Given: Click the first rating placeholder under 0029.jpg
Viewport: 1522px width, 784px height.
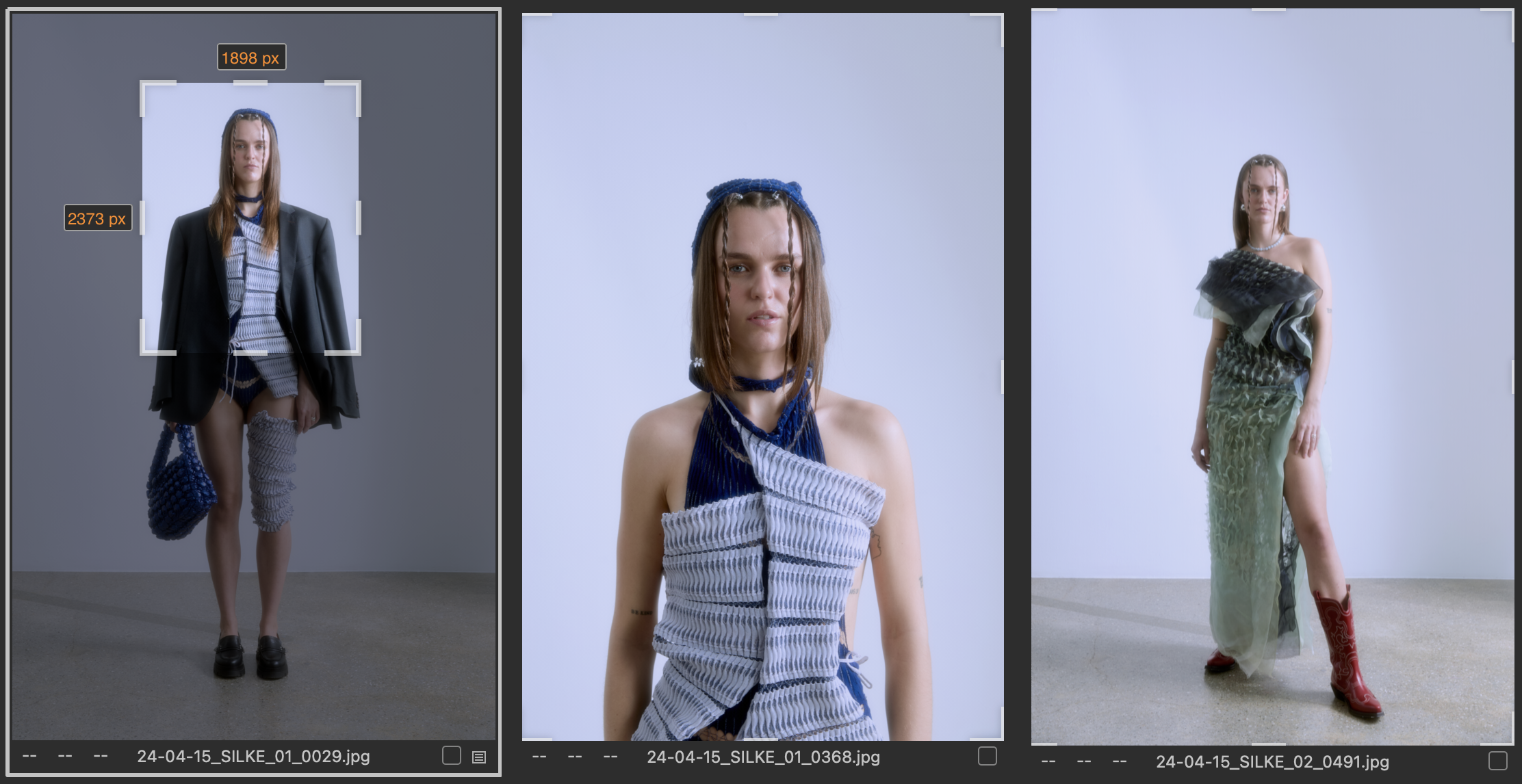Looking at the screenshot, I should [x=28, y=757].
